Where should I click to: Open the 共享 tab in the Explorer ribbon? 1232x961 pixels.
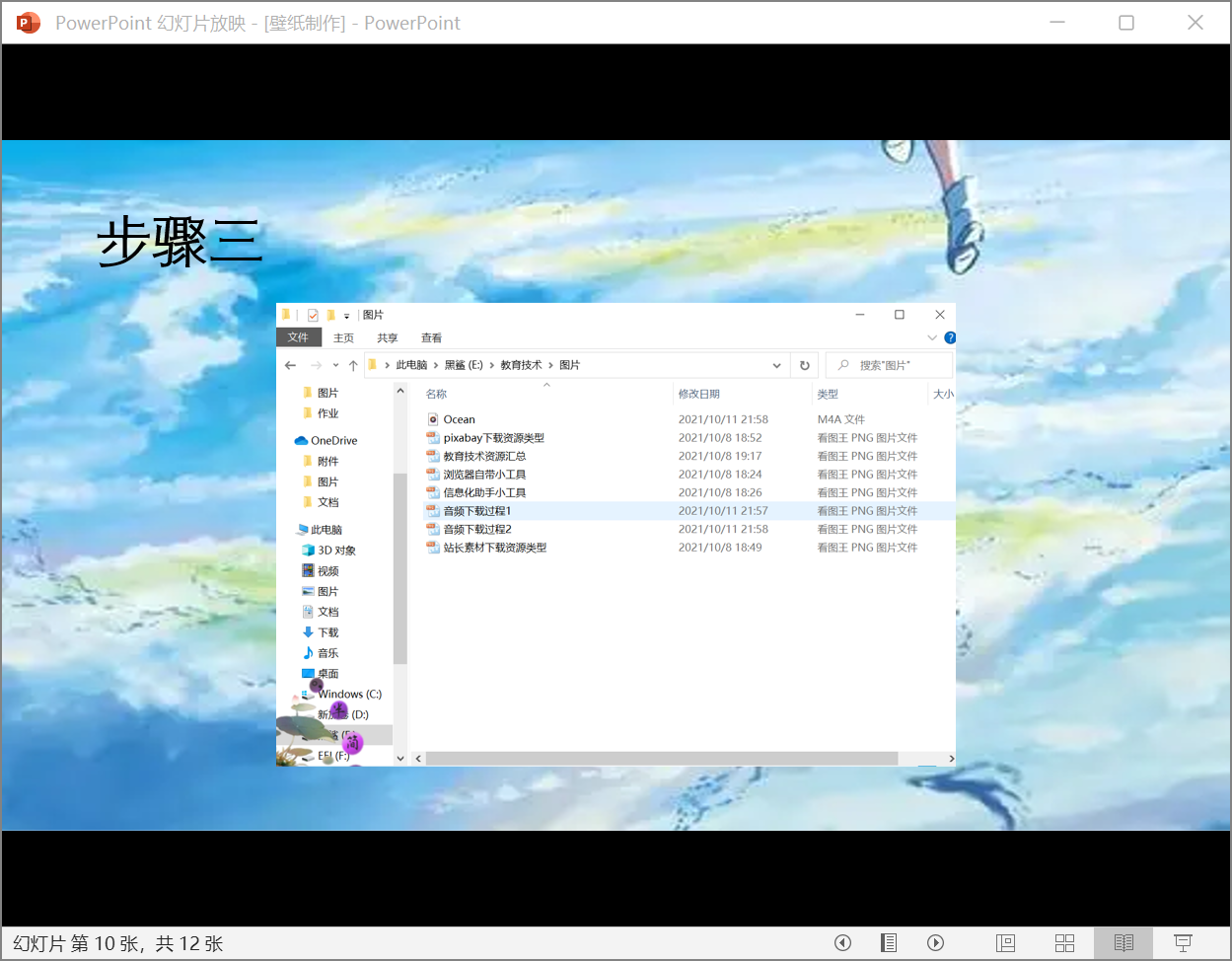388,338
